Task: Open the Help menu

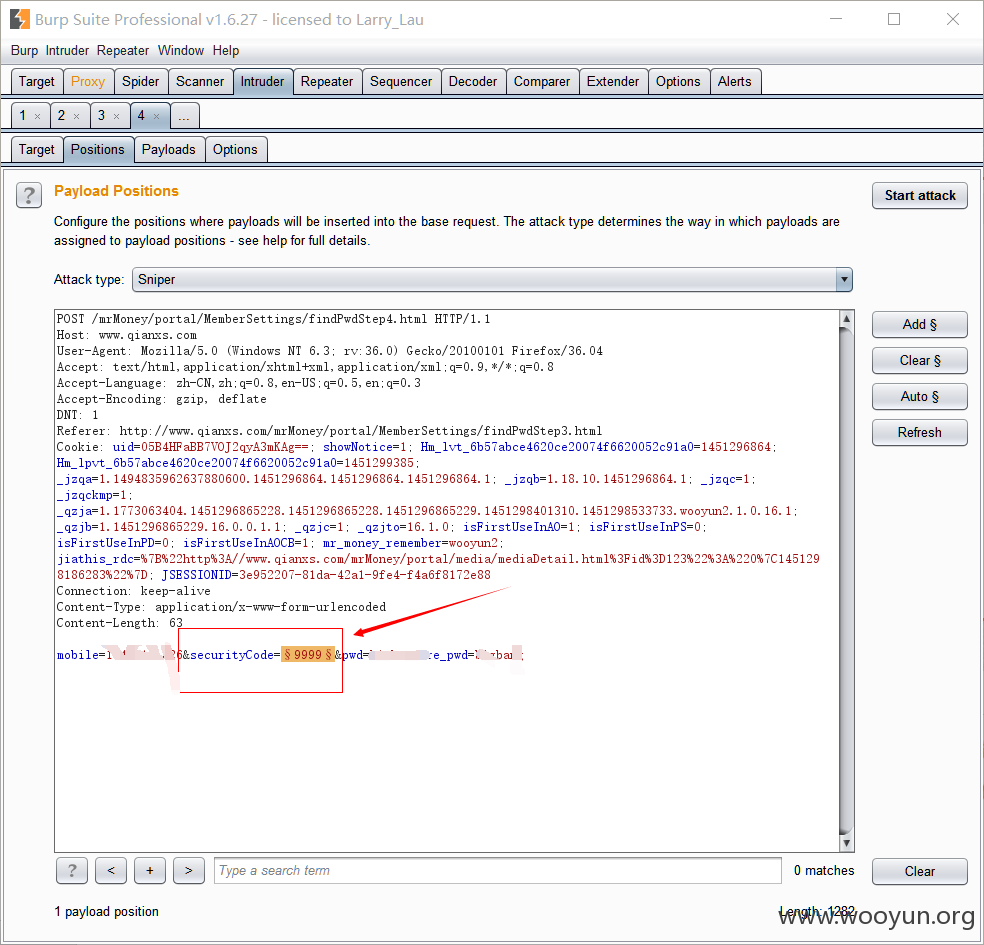Action: 226,50
